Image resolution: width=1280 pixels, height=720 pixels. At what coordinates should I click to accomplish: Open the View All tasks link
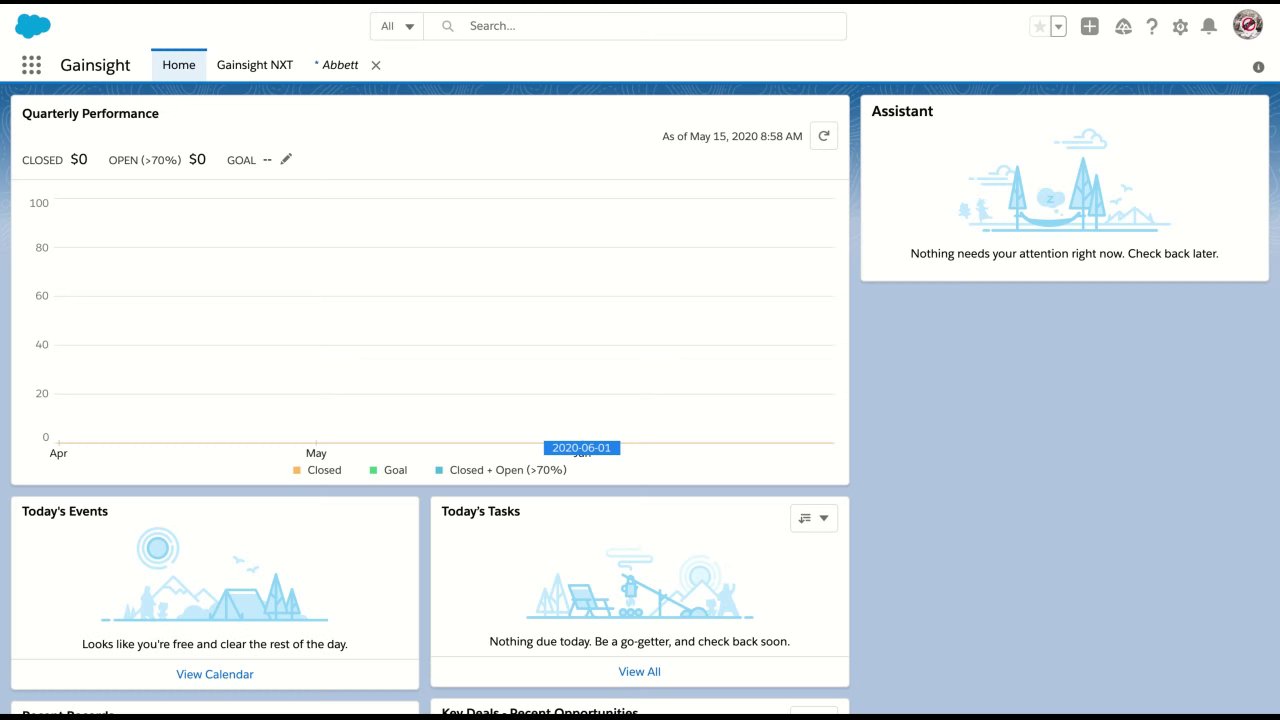point(640,672)
